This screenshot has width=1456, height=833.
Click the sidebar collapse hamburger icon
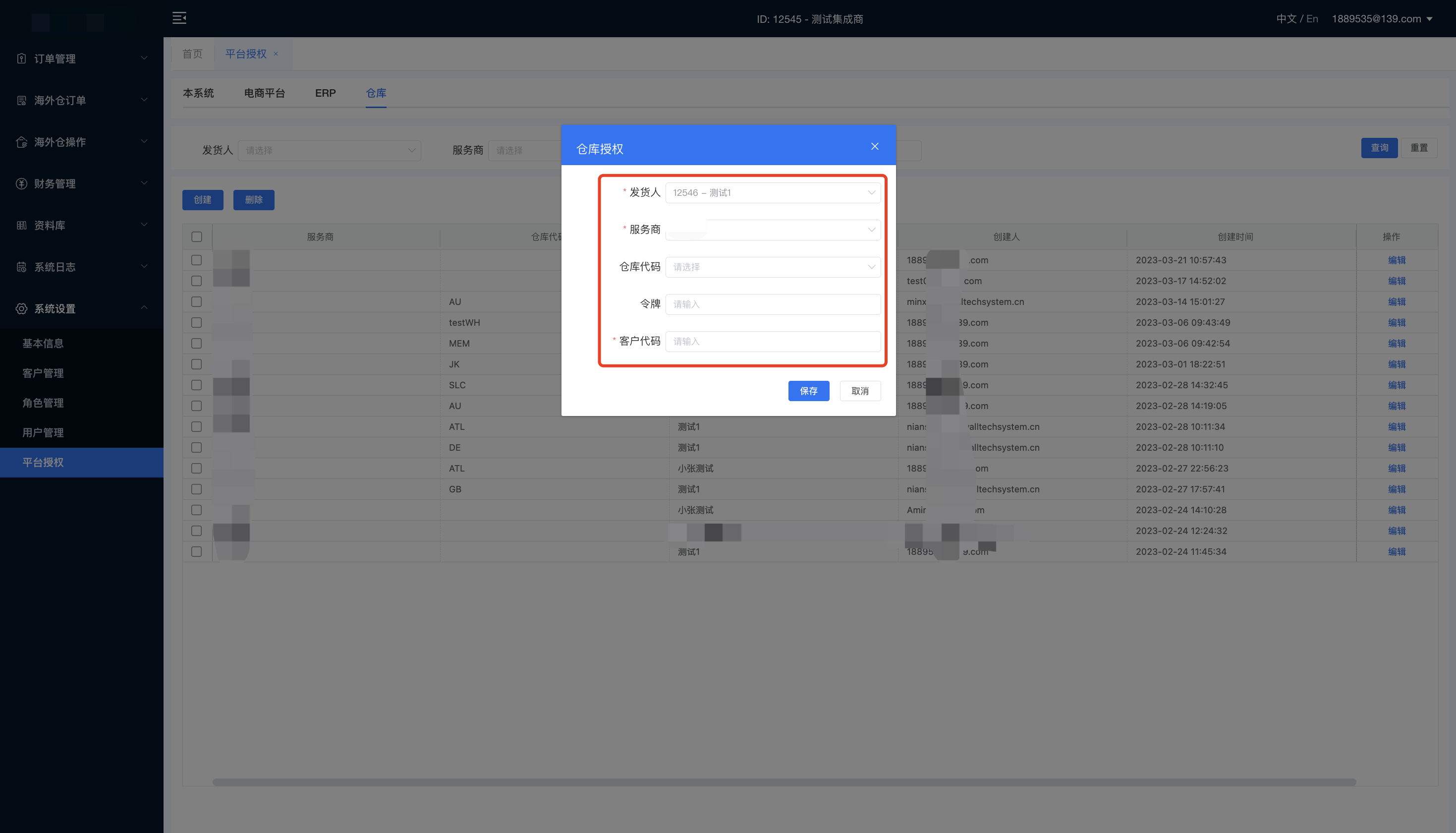179,18
